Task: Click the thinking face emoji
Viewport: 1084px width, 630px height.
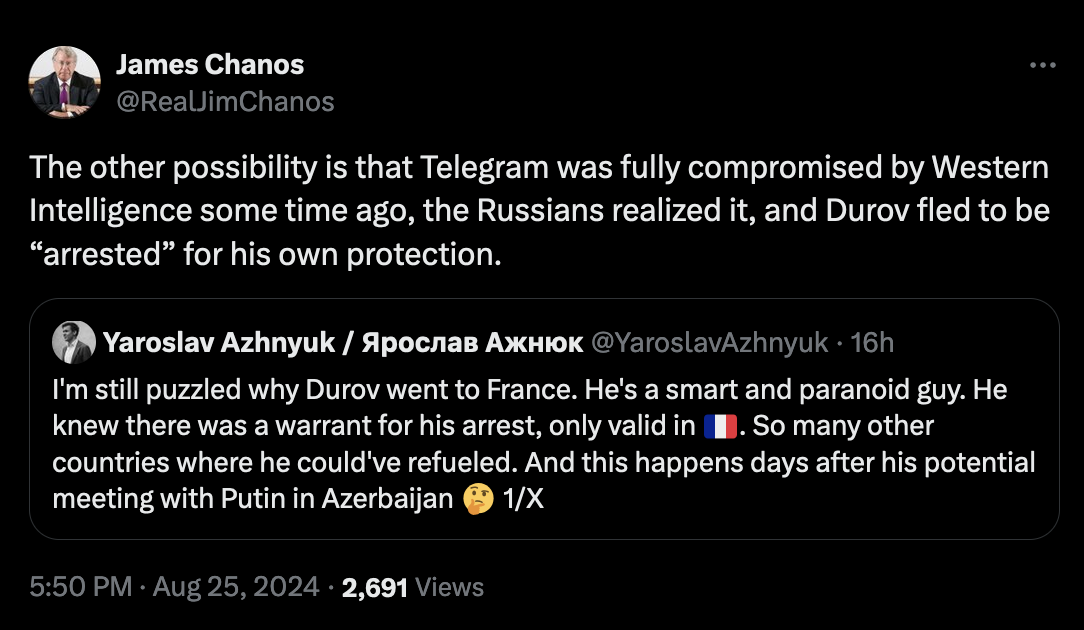Action: 478,499
